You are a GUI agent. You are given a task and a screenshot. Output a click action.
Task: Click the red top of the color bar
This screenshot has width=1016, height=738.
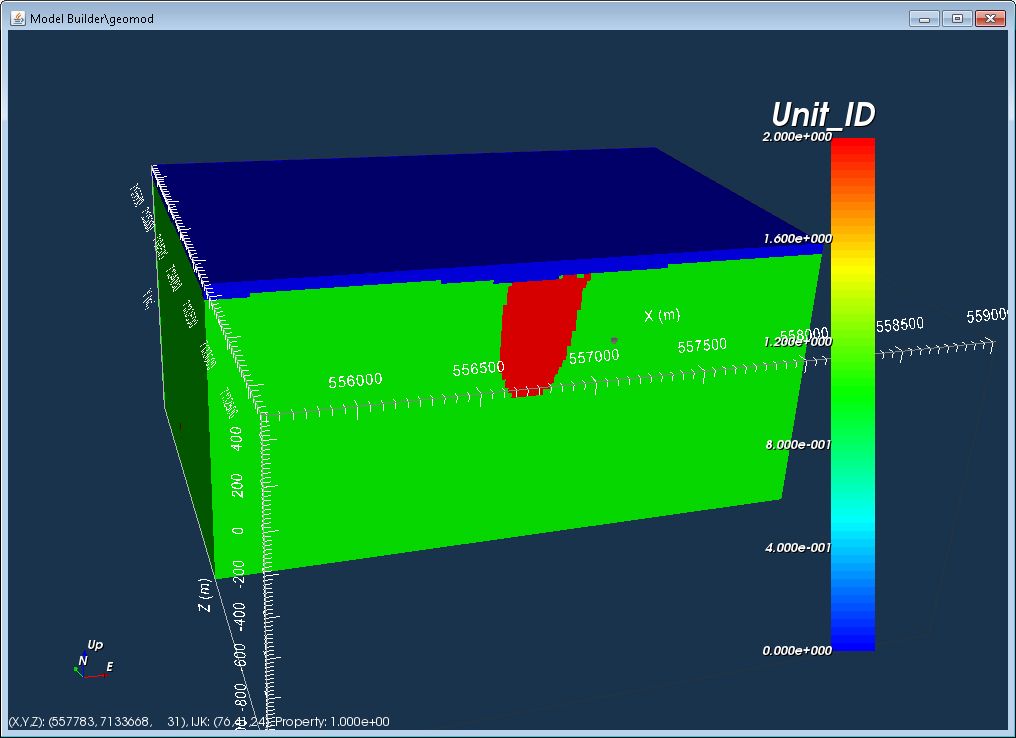point(853,150)
